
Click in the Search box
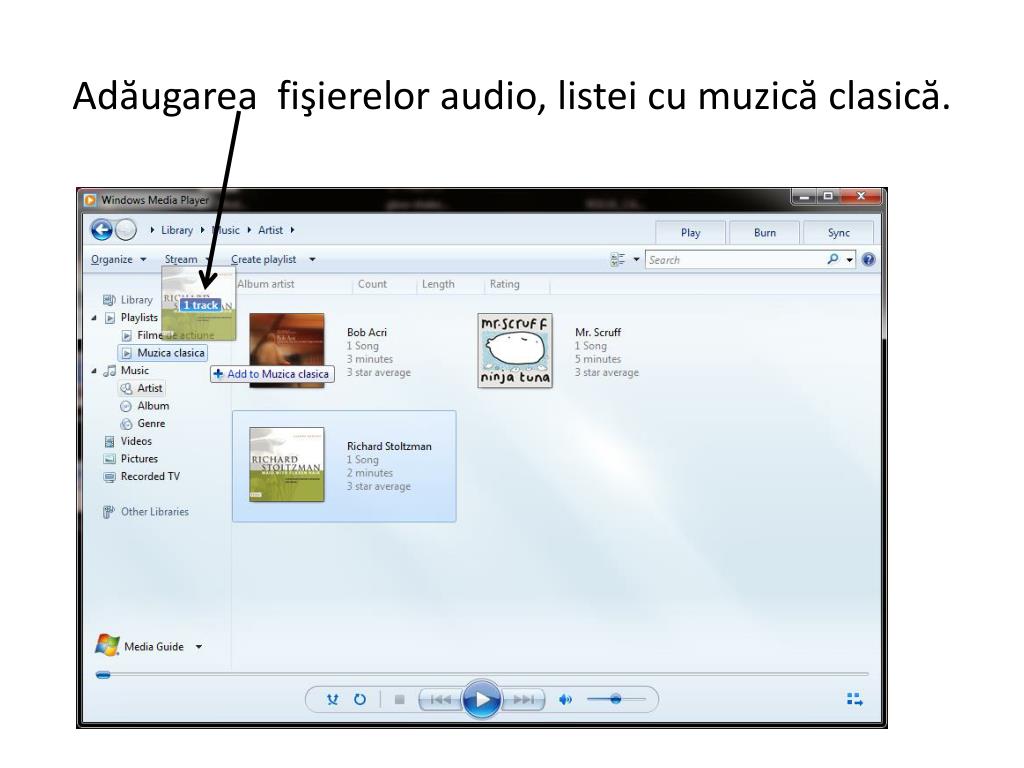click(735, 260)
